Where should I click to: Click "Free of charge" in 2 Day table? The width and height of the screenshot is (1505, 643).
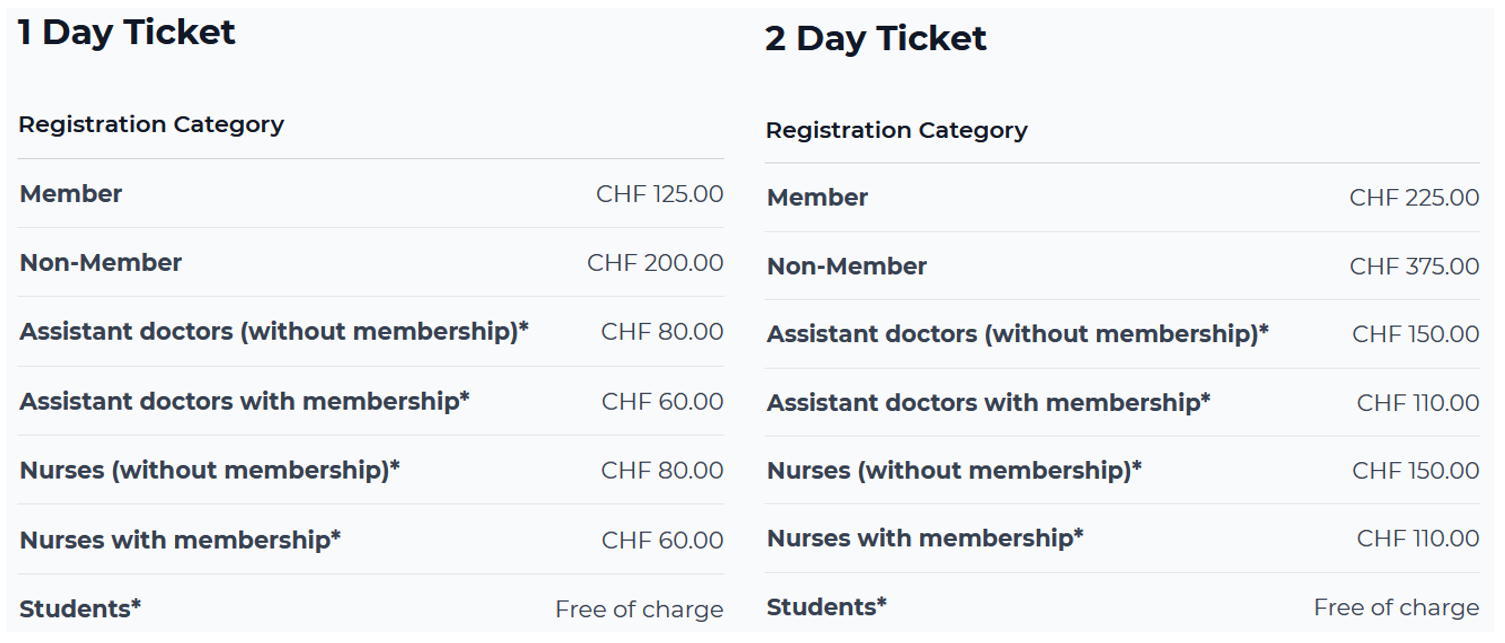tap(1396, 607)
